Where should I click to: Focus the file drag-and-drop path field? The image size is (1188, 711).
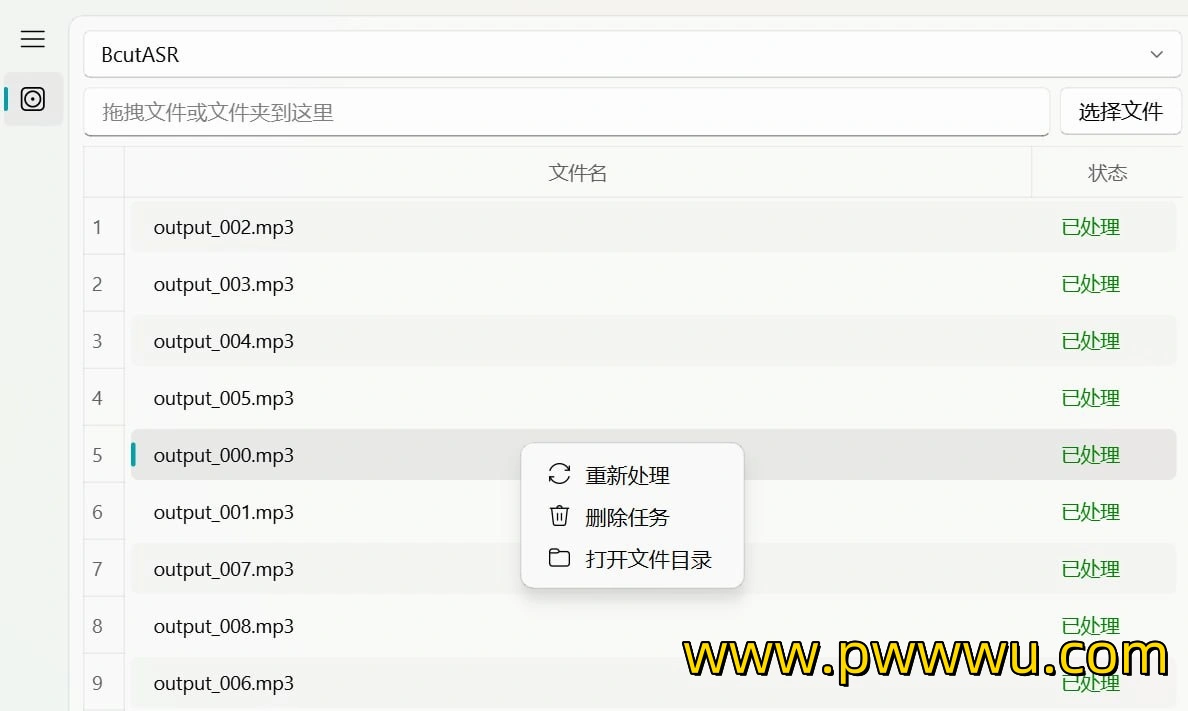click(x=567, y=112)
